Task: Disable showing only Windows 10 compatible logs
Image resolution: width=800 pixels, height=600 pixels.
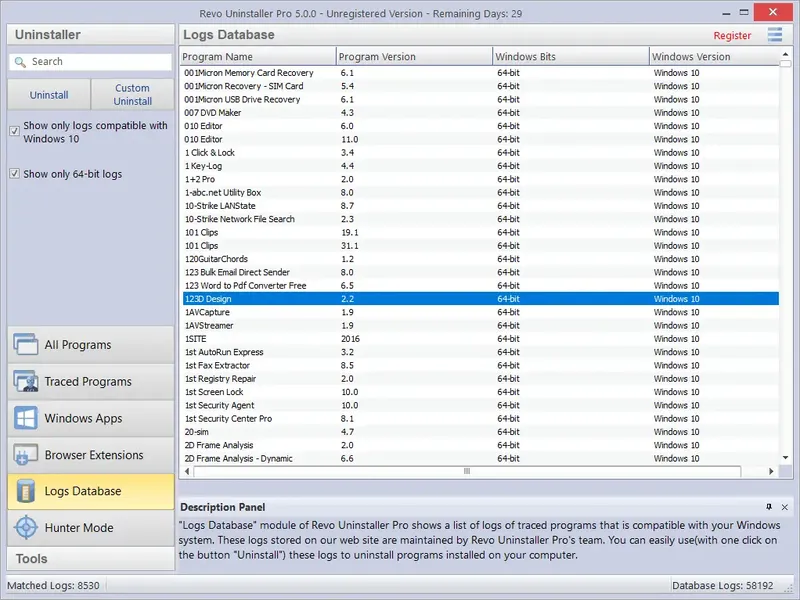Action: pyautogui.click(x=13, y=129)
